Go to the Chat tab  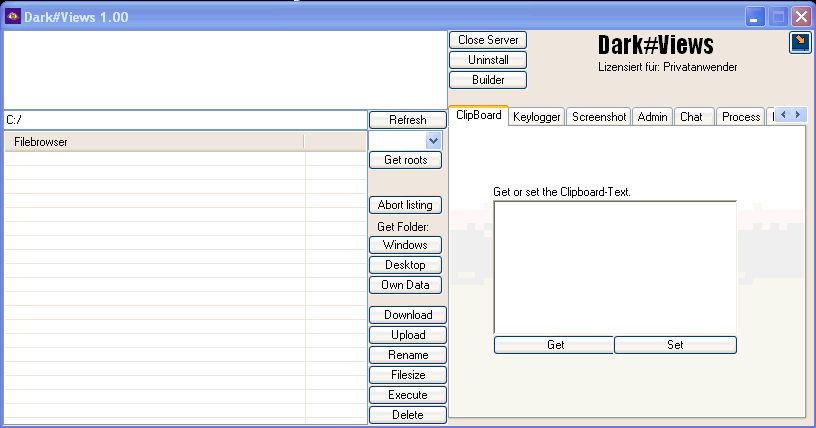point(691,117)
